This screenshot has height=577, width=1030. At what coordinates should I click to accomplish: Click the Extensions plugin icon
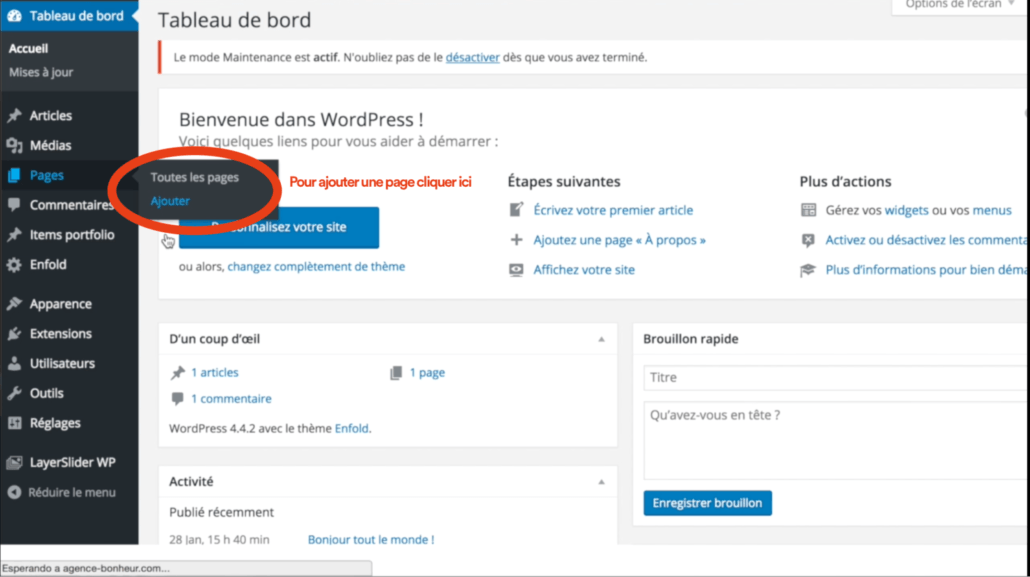click(14, 334)
